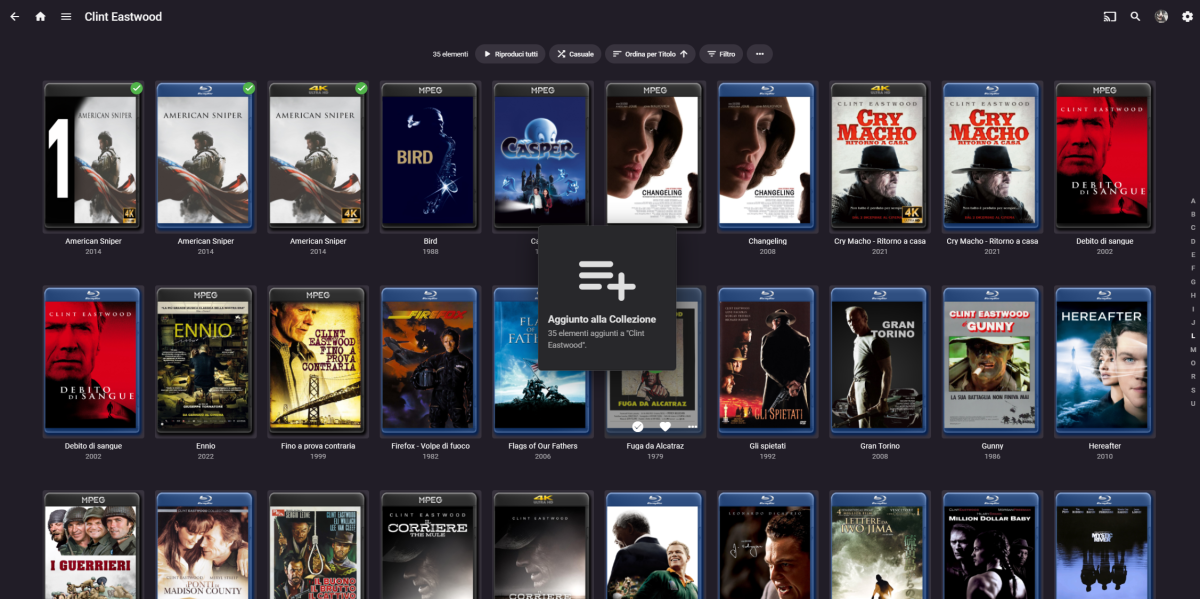Open the I Guerrieri poster
This screenshot has width=1200, height=599.
tap(93, 545)
